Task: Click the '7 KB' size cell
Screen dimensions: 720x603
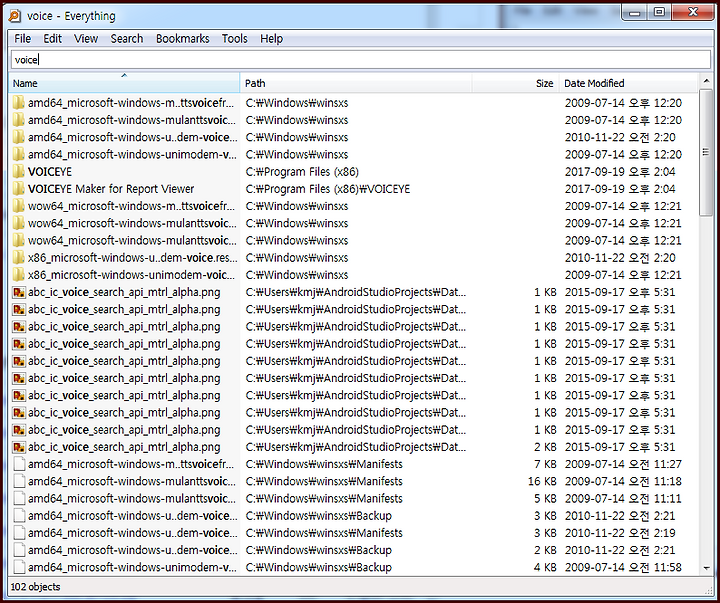Action: tap(545, 464)
